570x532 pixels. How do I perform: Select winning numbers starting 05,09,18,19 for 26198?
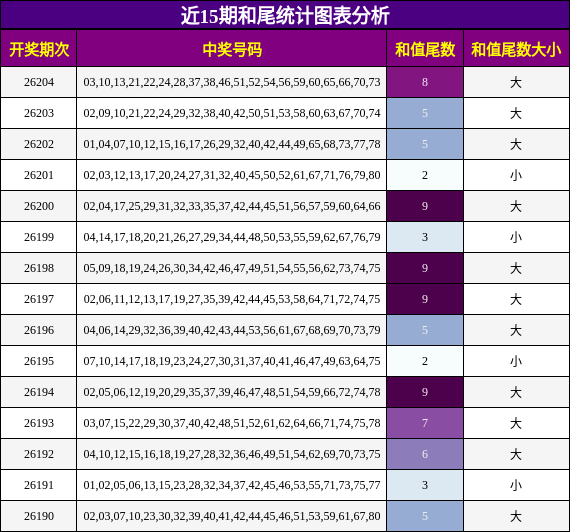tap(232, 268)
